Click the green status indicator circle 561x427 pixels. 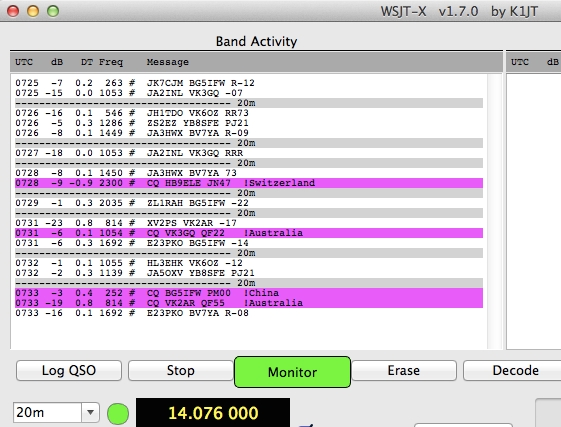coord(118,413)
